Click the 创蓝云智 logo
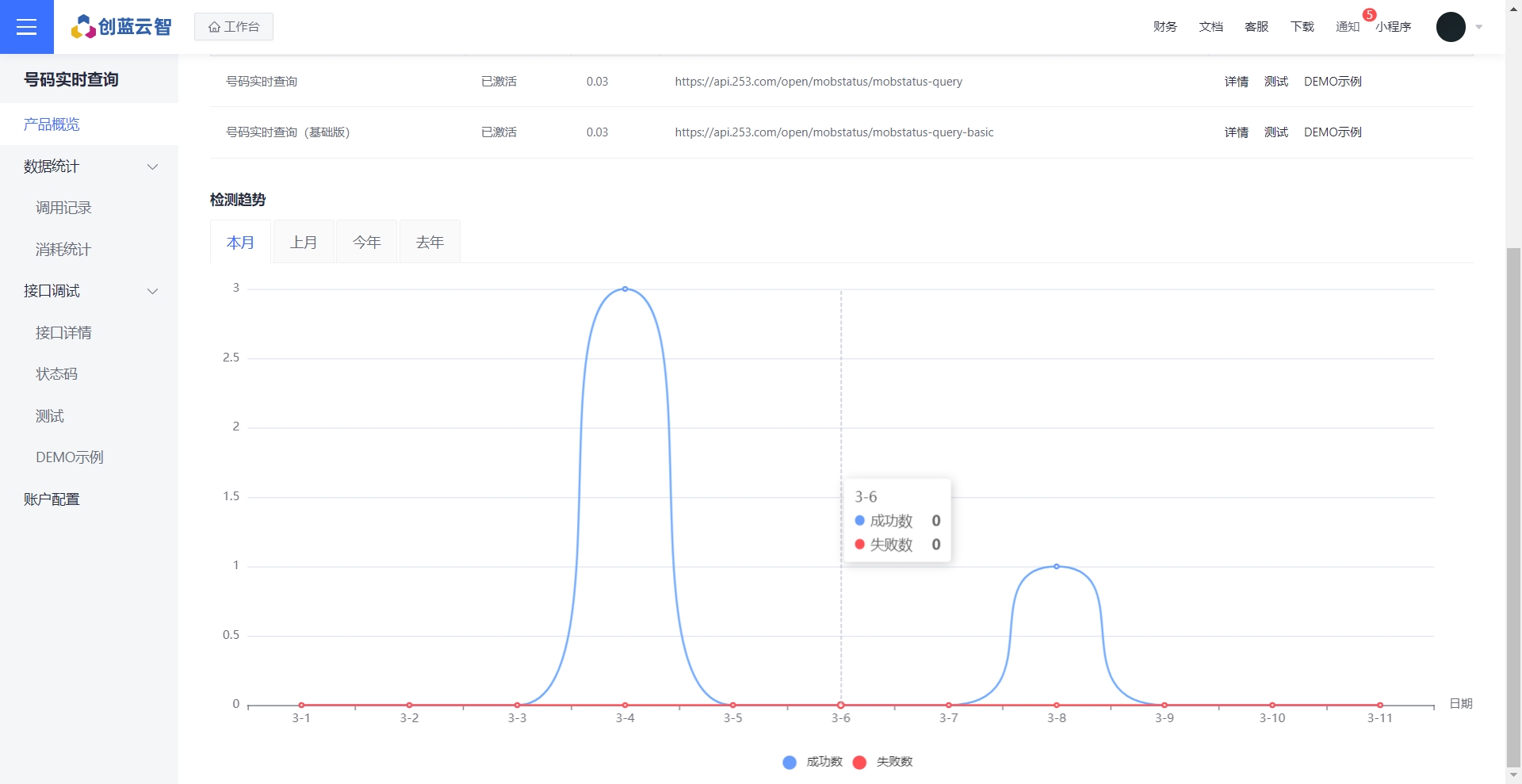This screenshot has width=1522, height=784. [121, 27]
